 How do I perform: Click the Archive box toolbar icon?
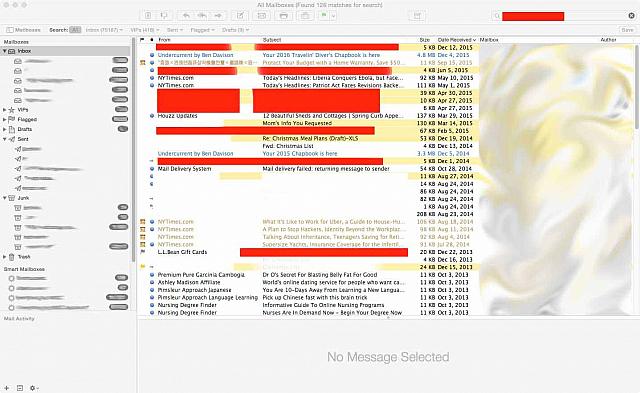(x=305, y=16)
